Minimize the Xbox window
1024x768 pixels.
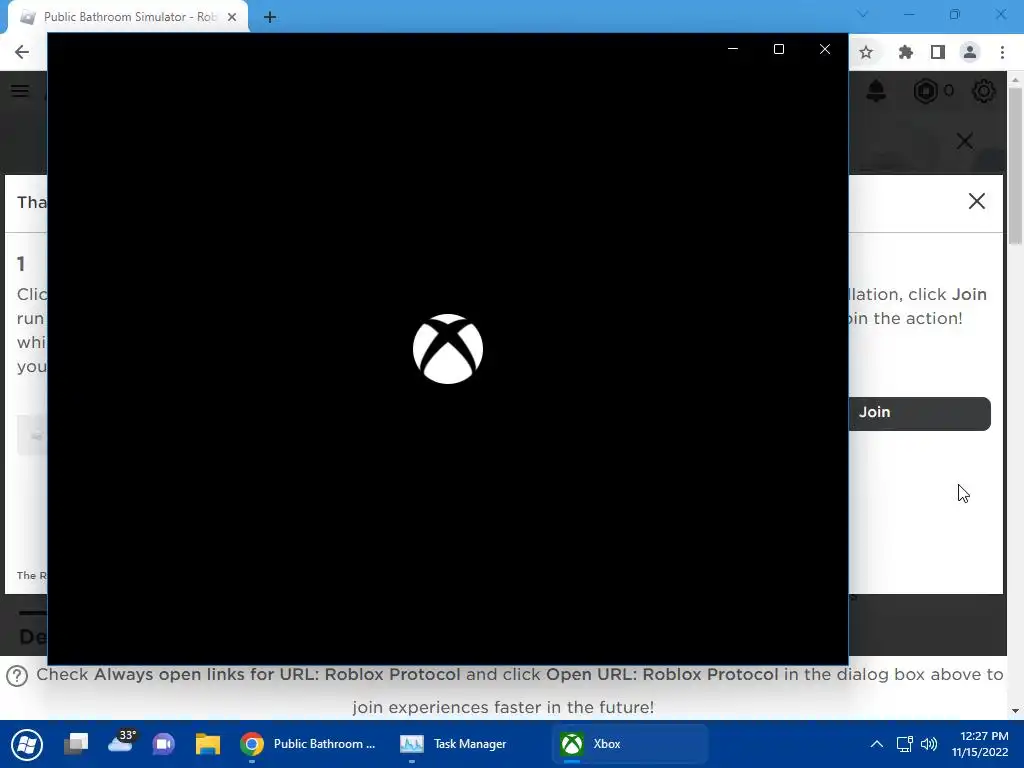(733, 49)
